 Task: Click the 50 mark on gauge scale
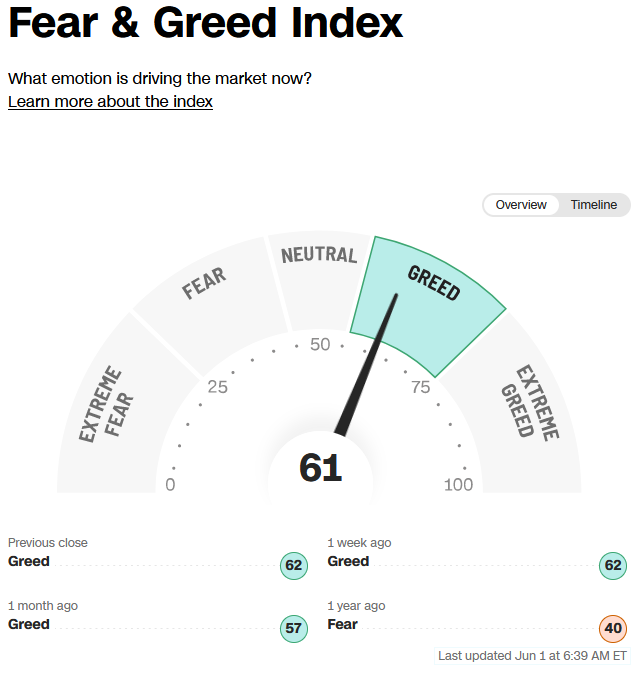320,344
